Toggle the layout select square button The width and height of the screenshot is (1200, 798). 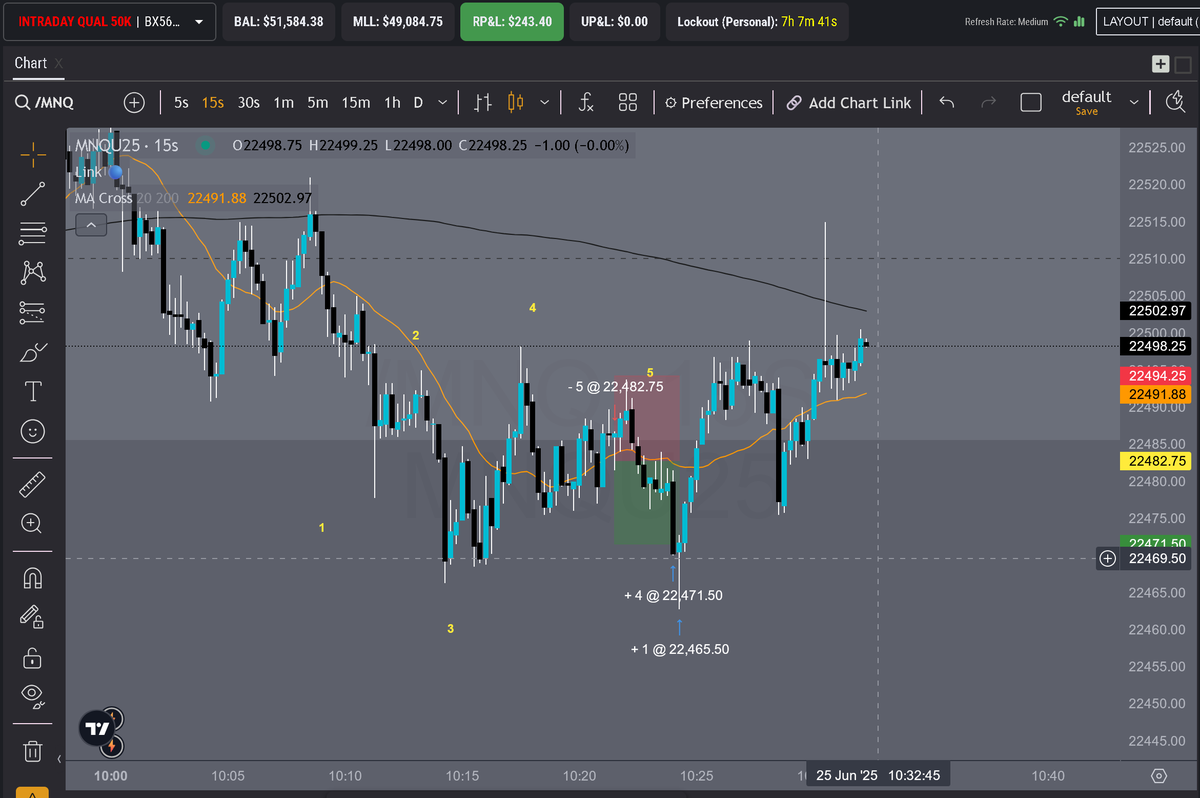[1031, 102]
